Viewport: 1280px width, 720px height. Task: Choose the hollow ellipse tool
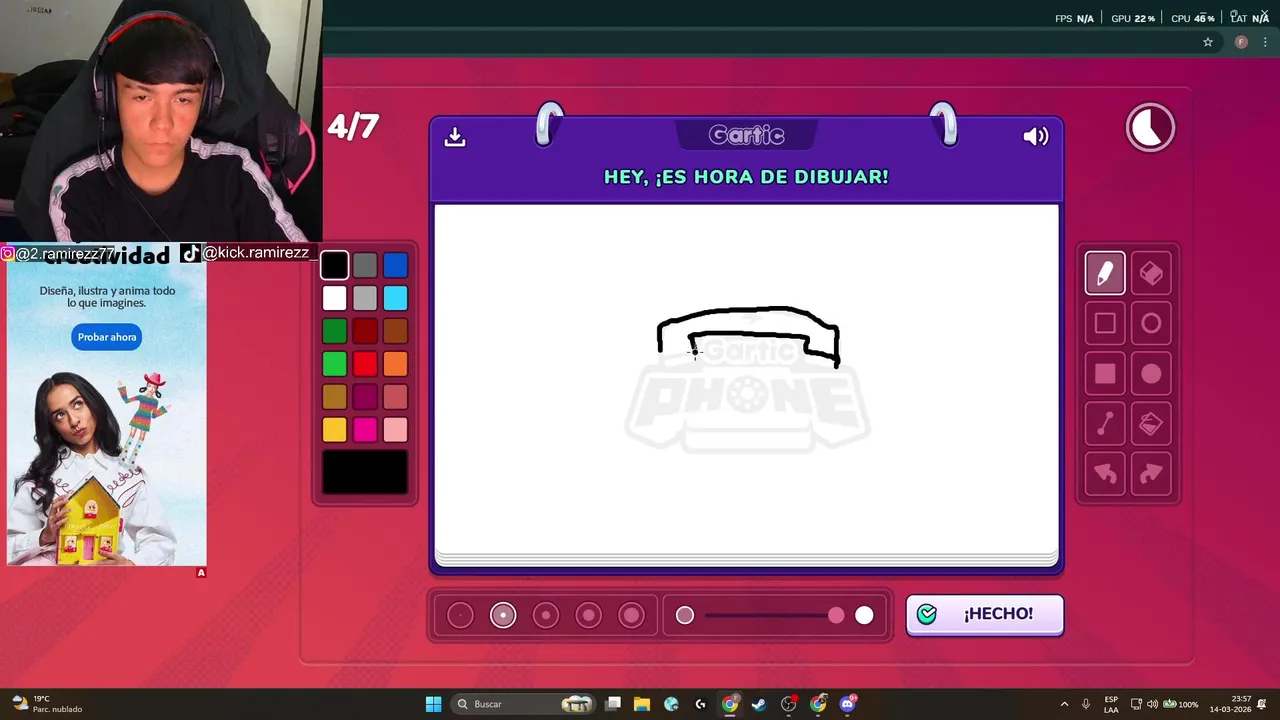1151,323
